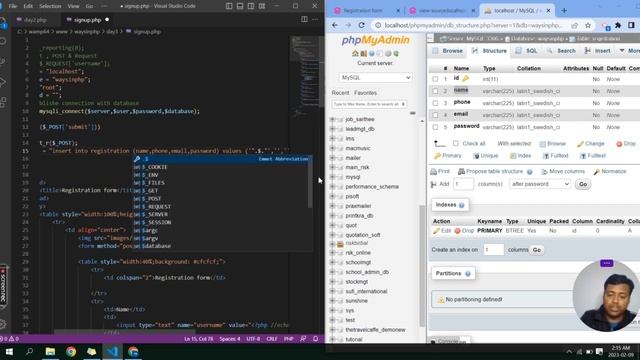Go back in Chrome browser

click(335, 25)
